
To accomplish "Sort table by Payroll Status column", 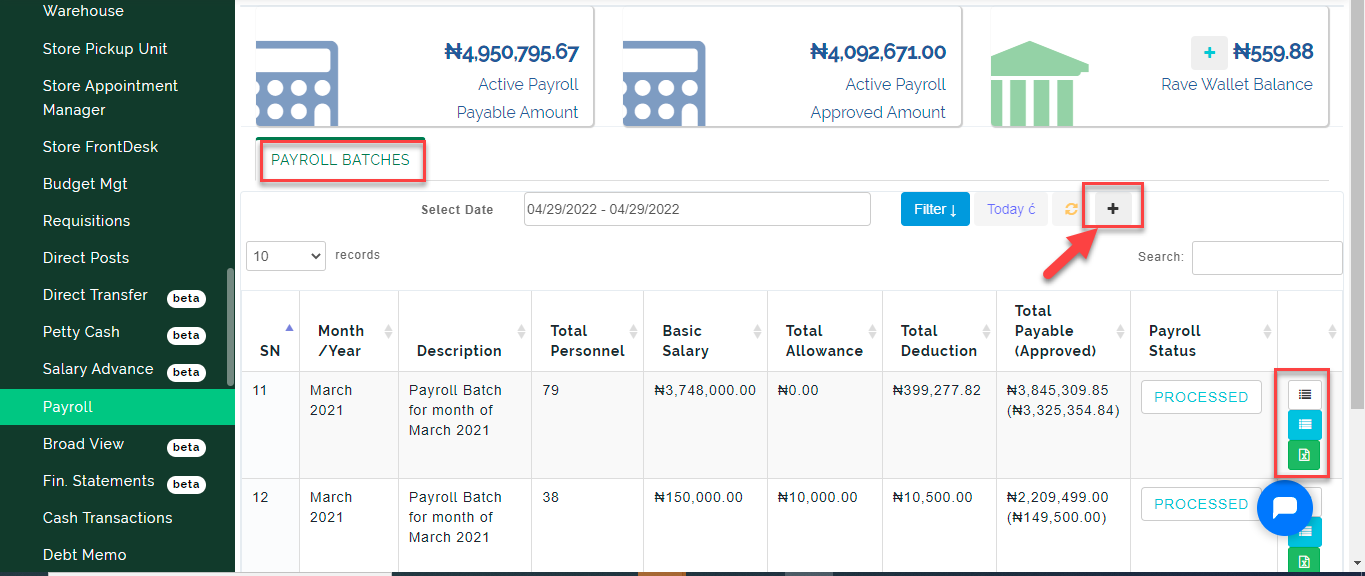I will pos(1204,331).
